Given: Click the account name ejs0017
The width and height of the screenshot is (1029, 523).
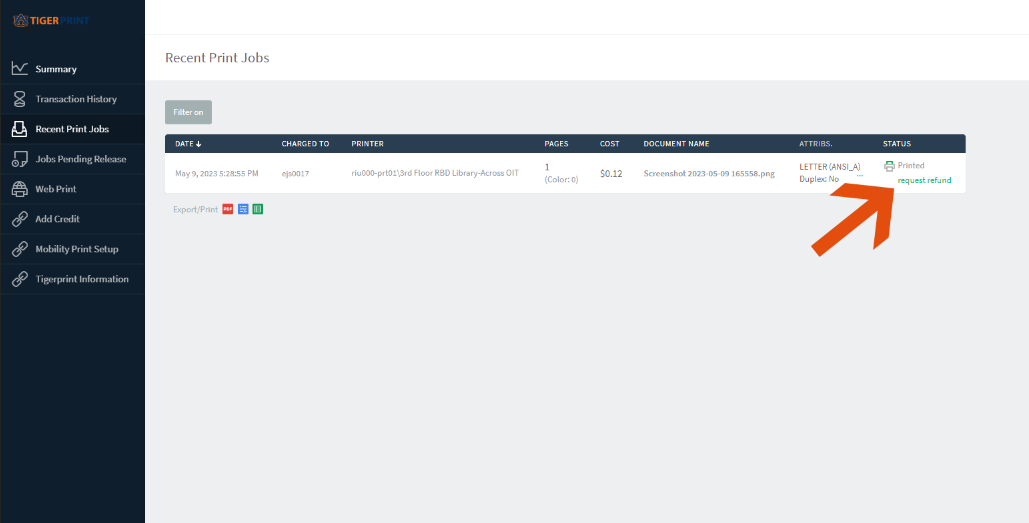Looking at the screenshot, I should pyautogui.click(x=295, y=174).
